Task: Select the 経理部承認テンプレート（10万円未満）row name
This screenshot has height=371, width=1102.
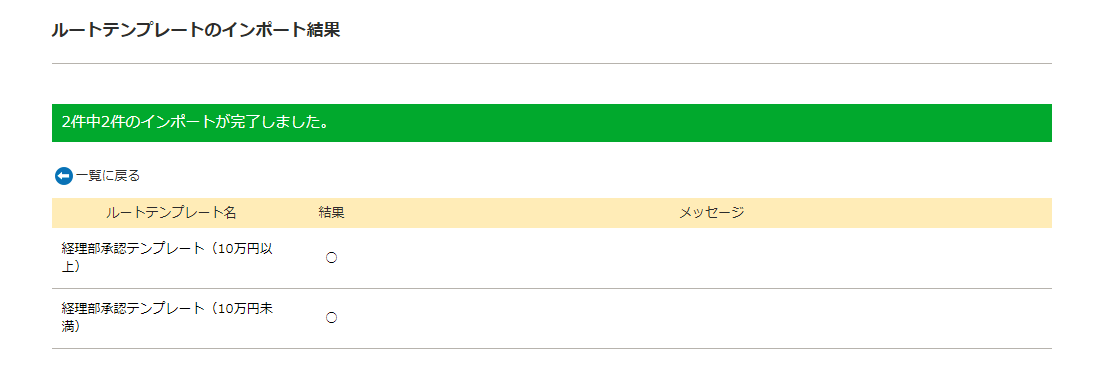Action: click(x=167, y=318)
